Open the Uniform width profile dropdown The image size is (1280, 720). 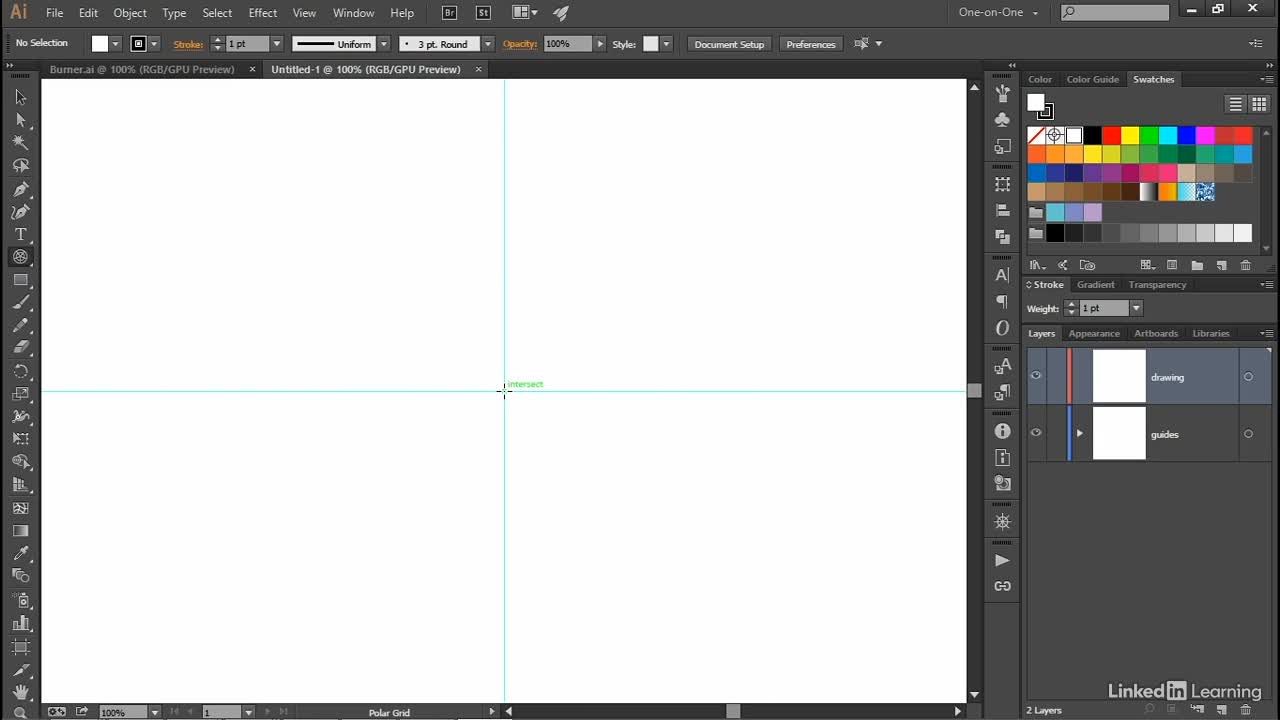coord(383,44)
